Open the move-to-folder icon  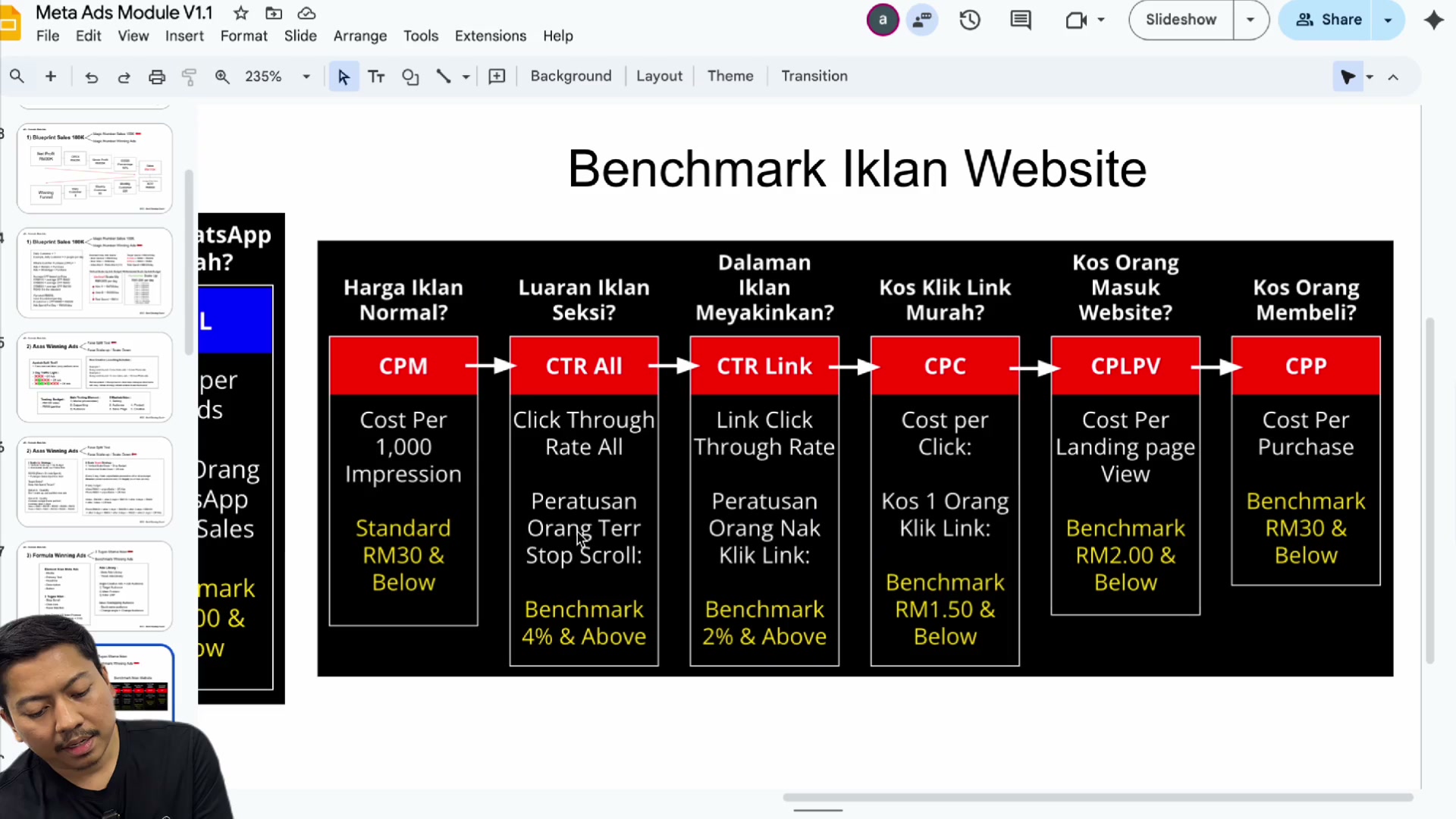(x=274, y=13)
